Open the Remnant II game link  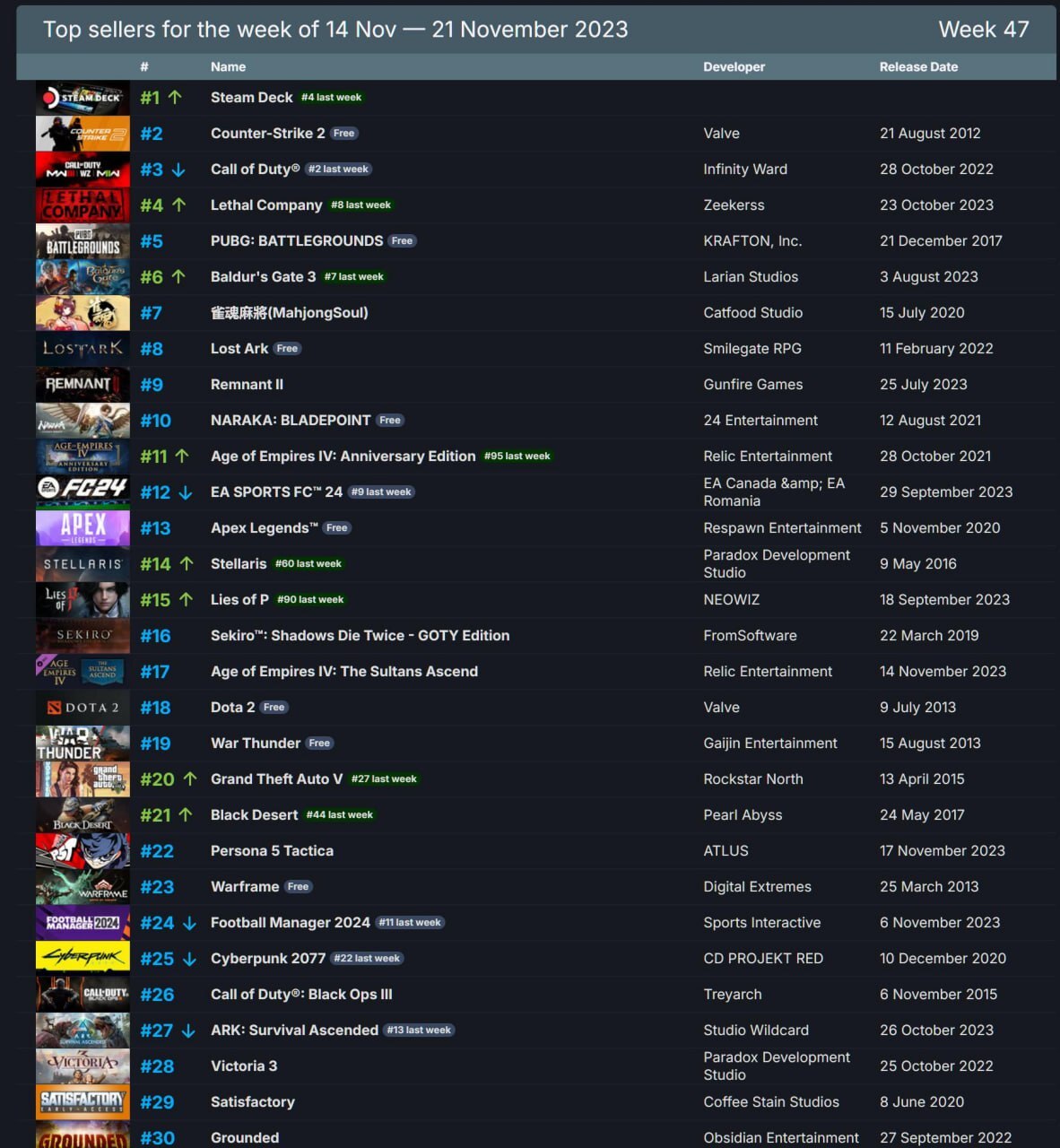pyautogui.click(x=247, y=384)
